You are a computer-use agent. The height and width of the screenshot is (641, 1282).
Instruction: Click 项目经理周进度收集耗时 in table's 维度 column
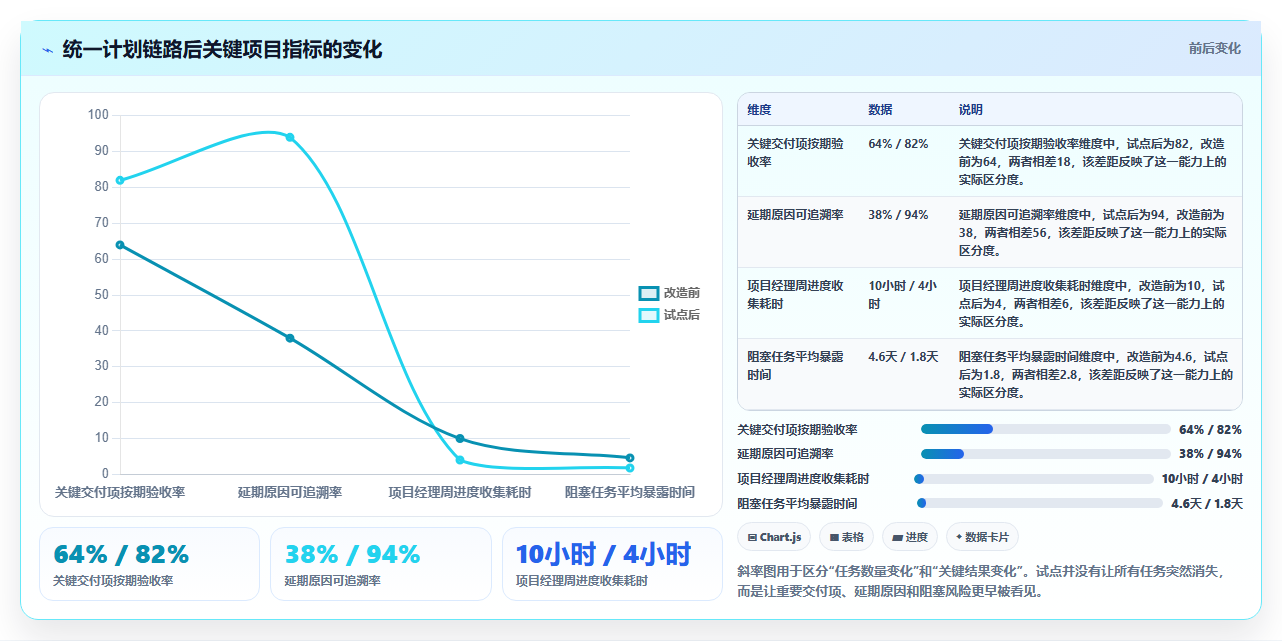pyautogui.click(x=795, y=295)
